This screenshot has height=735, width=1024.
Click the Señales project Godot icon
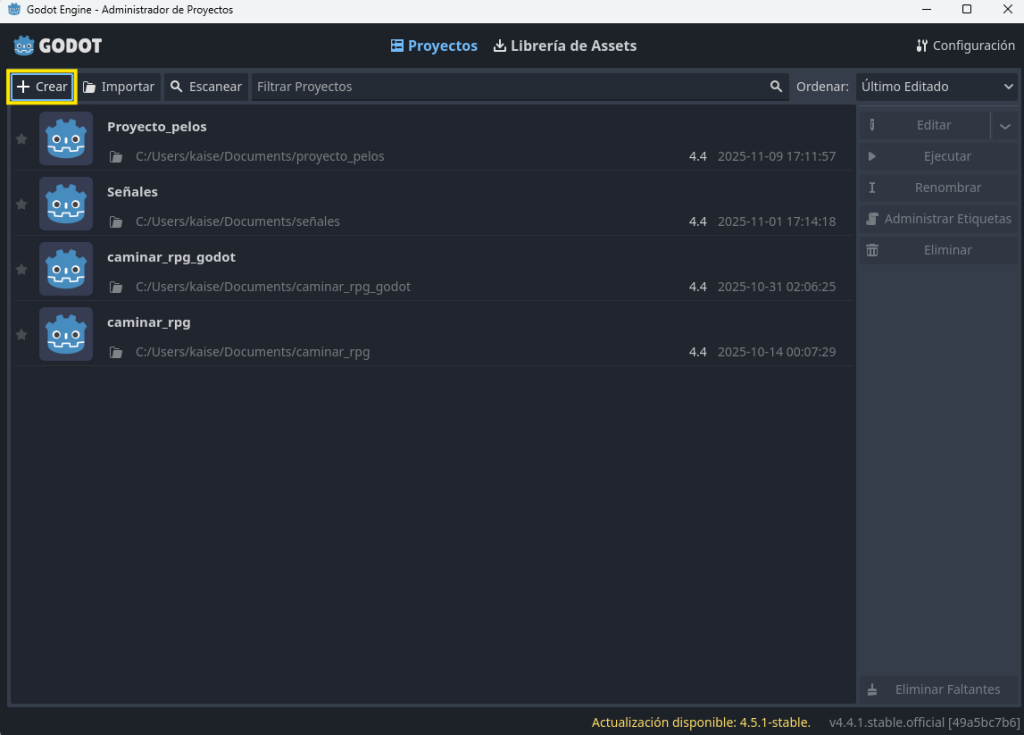coord(66,204)
